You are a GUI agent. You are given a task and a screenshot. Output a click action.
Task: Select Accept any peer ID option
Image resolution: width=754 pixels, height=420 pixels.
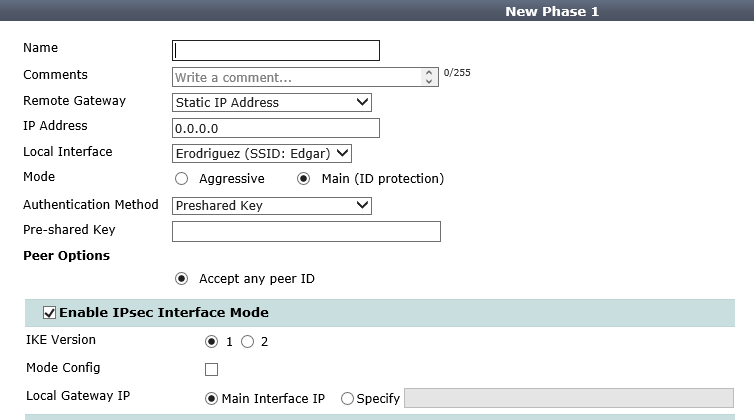(x=181, y=279)
